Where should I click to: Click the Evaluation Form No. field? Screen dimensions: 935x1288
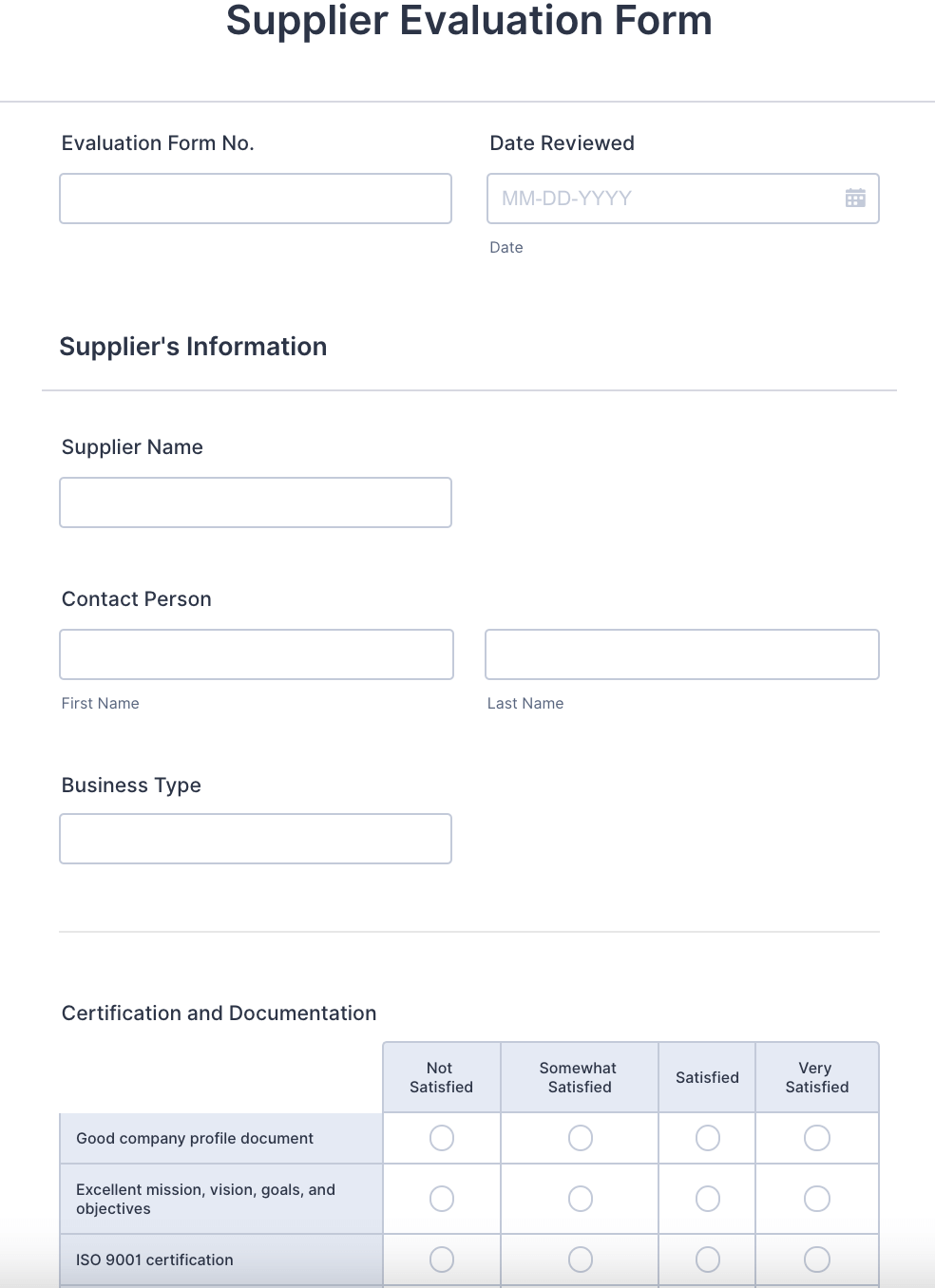click(255, 199)
